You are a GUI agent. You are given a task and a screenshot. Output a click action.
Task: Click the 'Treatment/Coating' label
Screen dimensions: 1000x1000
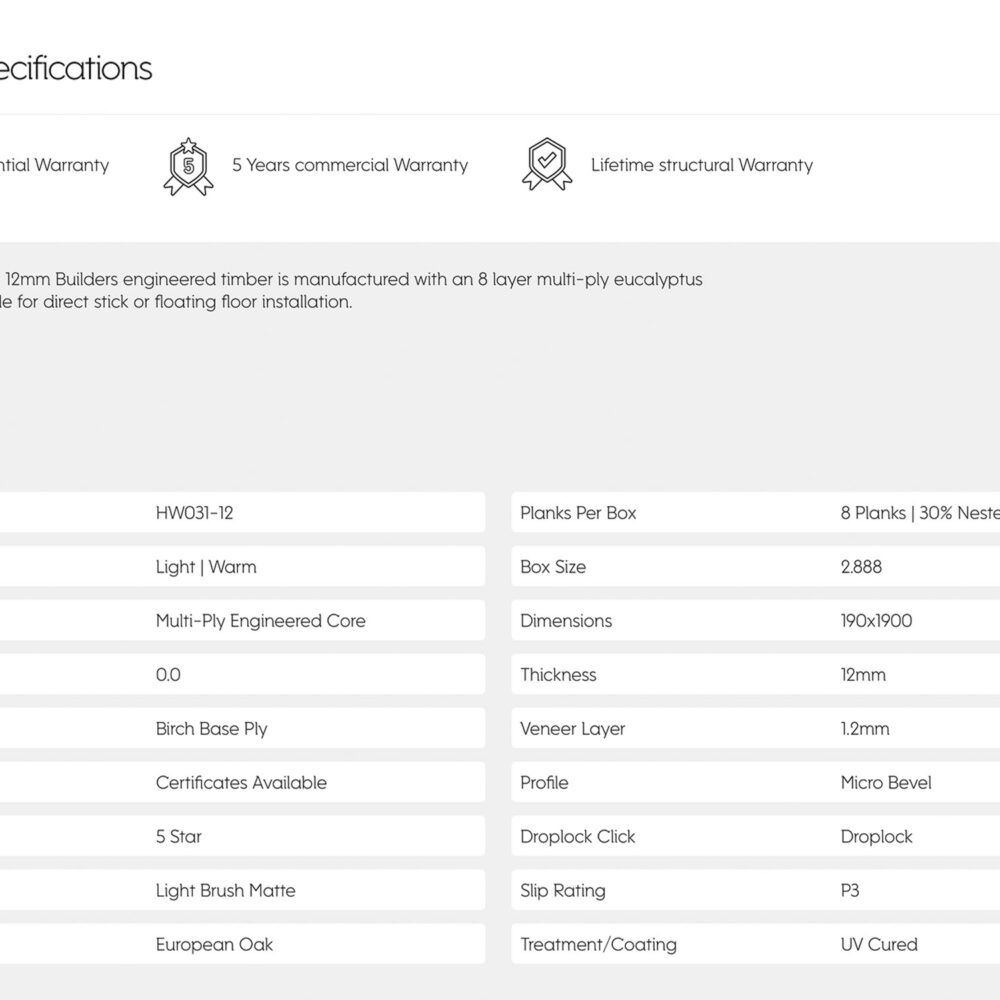coord(598,945)
